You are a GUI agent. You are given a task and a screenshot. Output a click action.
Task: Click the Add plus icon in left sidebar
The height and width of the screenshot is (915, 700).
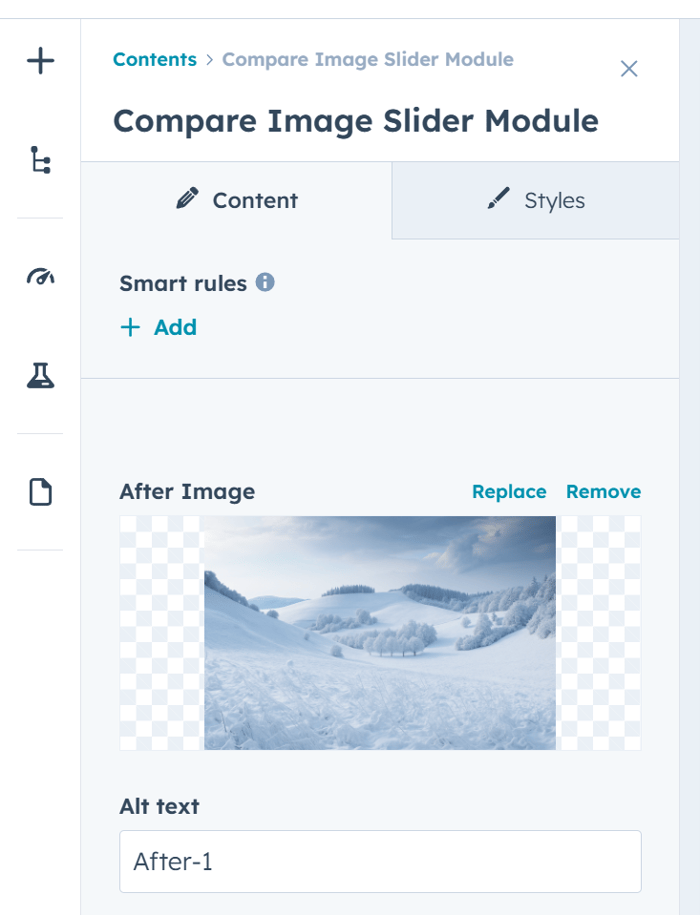click(x=40, y=61)
